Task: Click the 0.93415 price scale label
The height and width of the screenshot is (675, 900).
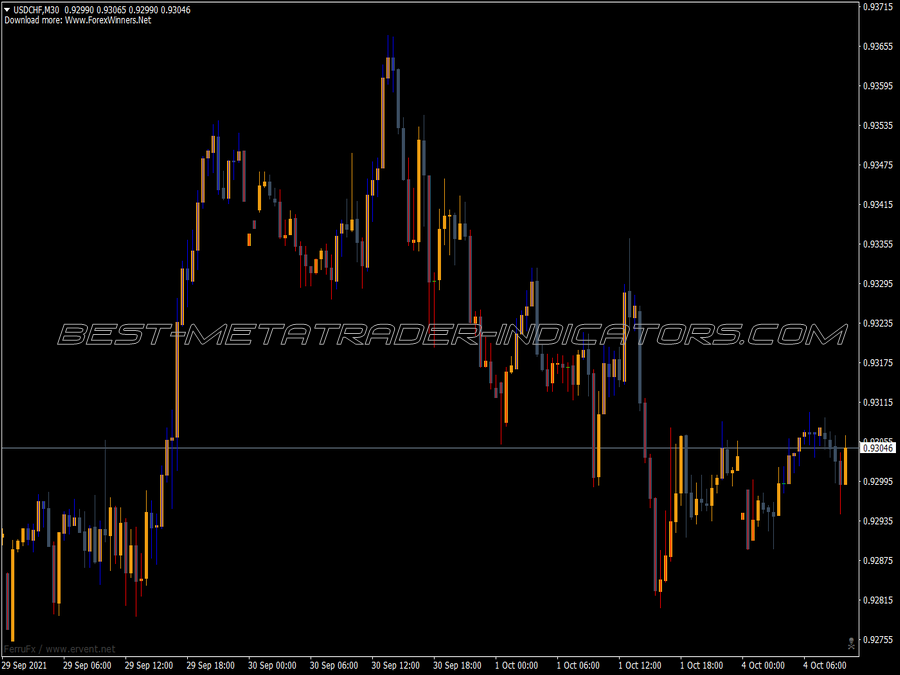Action: click(878, 205)
